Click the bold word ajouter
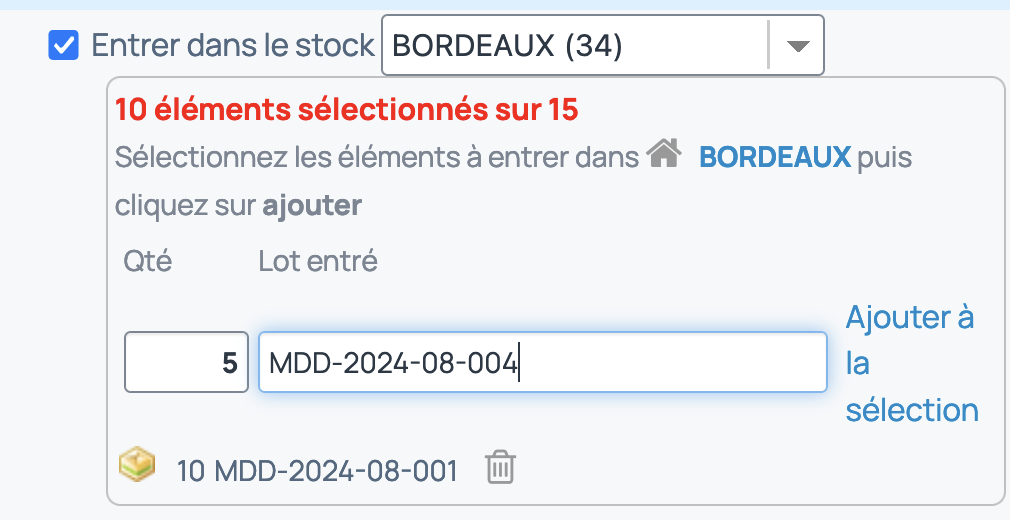This screenshot has width=1010, height=520. [312, 206]
